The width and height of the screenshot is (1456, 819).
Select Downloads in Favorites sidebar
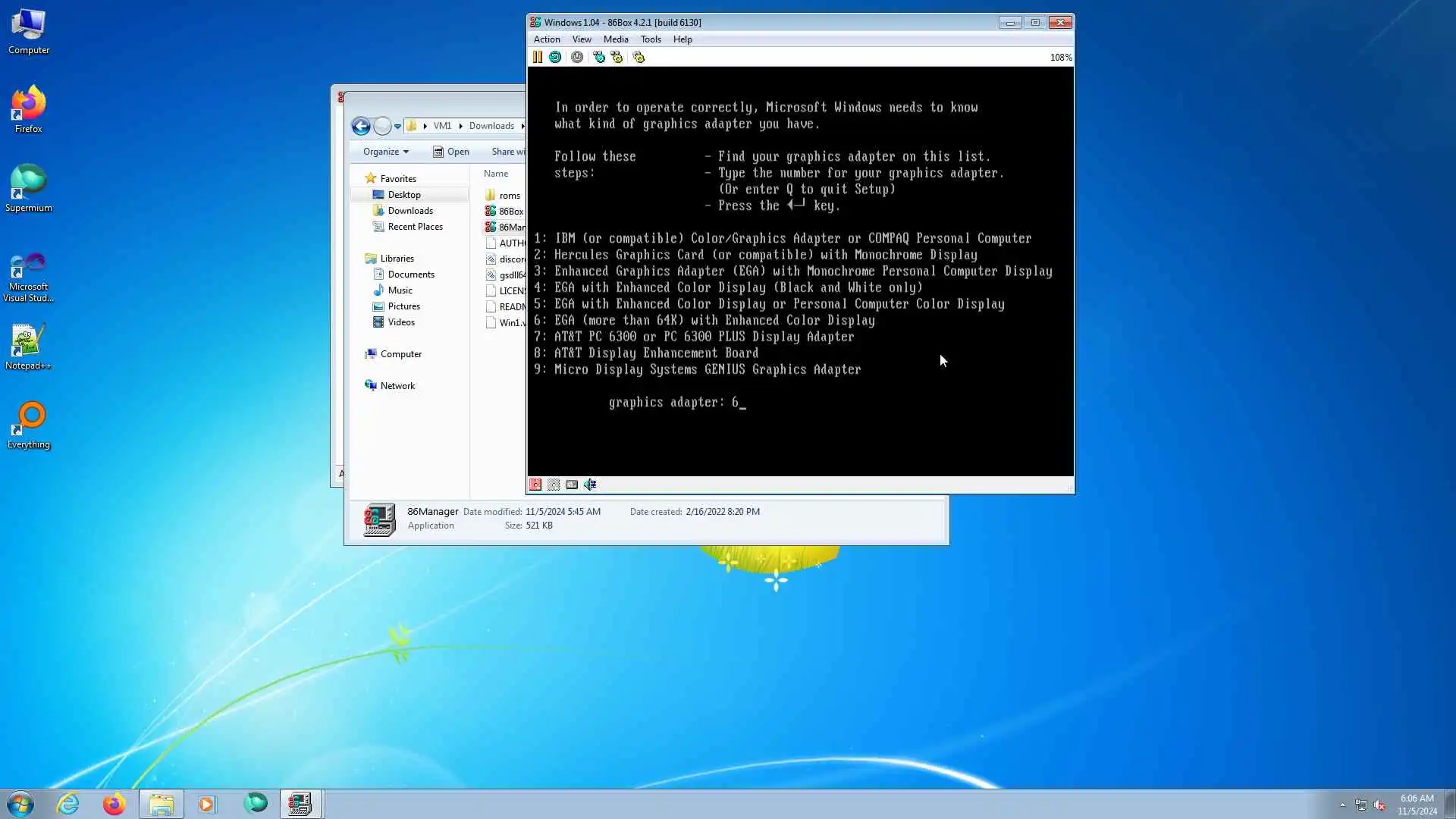pos(409,211)
